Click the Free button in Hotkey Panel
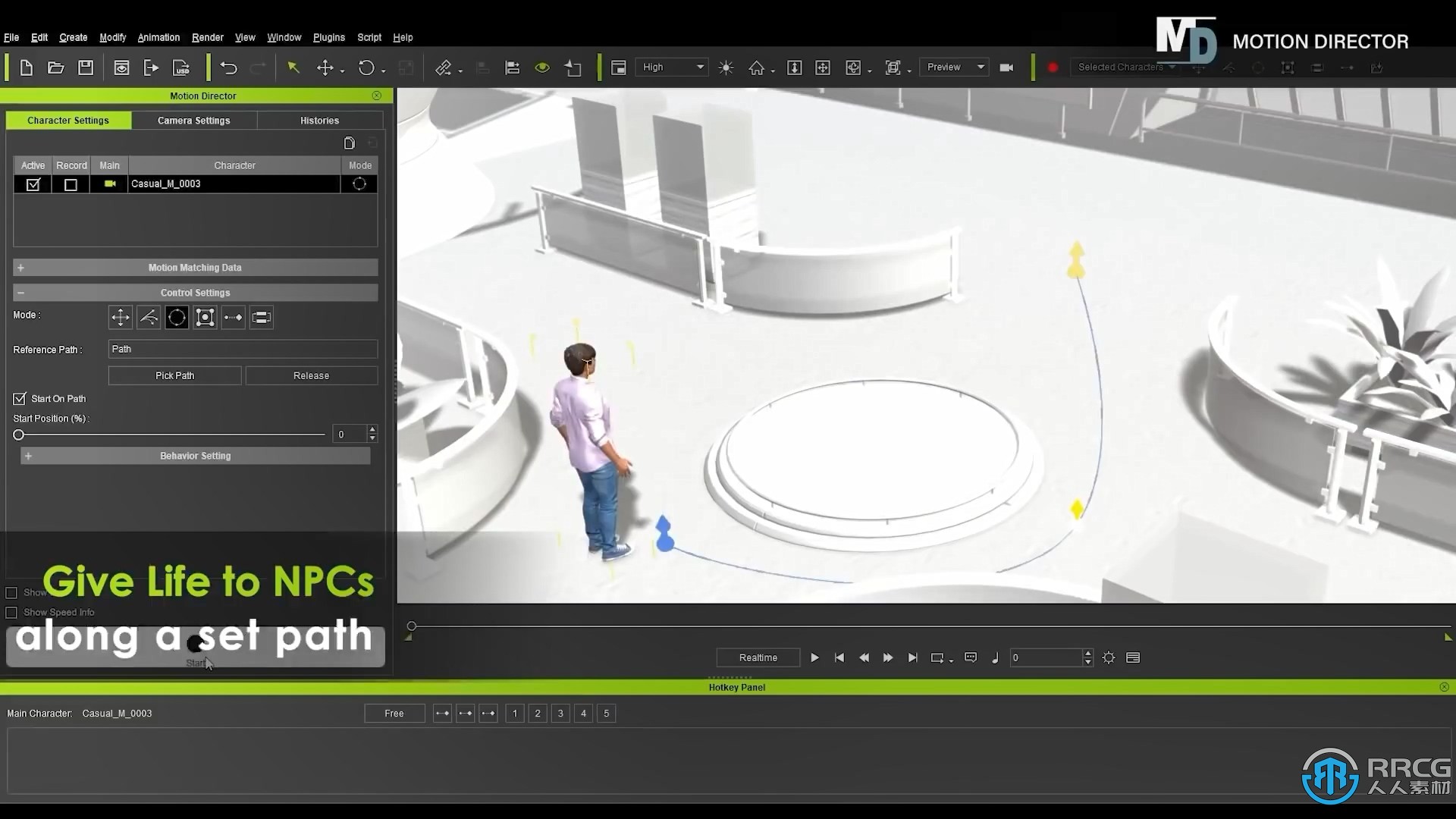 pyautogui.click(x=394, y=714)
